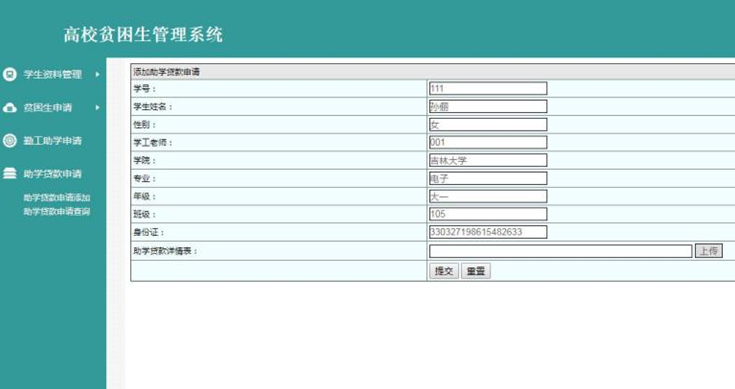The image size is (735, 389).
Task: Open the 贫困生申请 menu
Action: [x=48, y=108]
